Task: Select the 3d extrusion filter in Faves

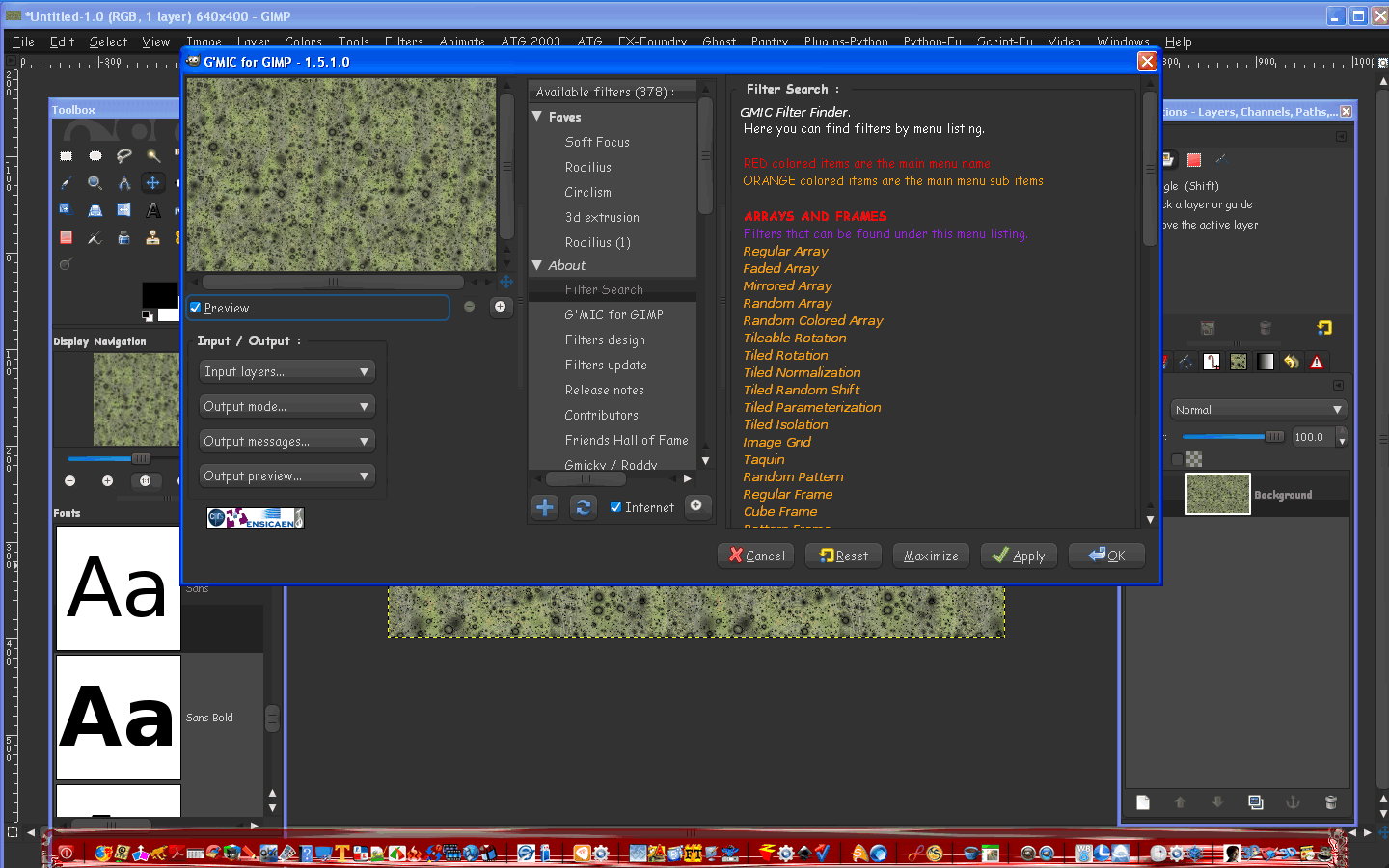Action: (602, 217)
